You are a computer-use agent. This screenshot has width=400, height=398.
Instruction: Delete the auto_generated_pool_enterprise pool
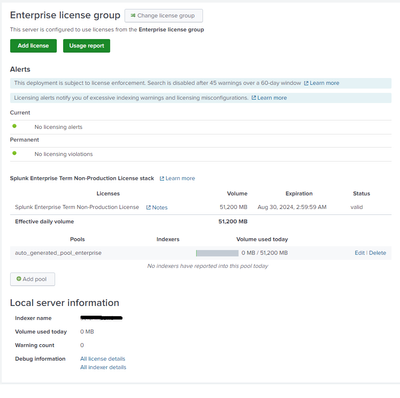pyautogui.click(x=377, y=253)
